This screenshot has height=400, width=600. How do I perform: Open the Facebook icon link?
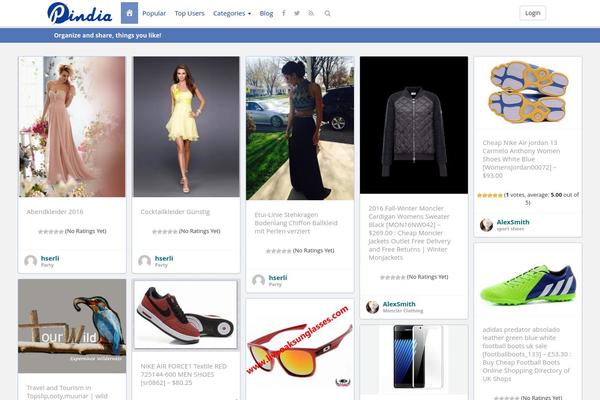(x=284, y=13)
